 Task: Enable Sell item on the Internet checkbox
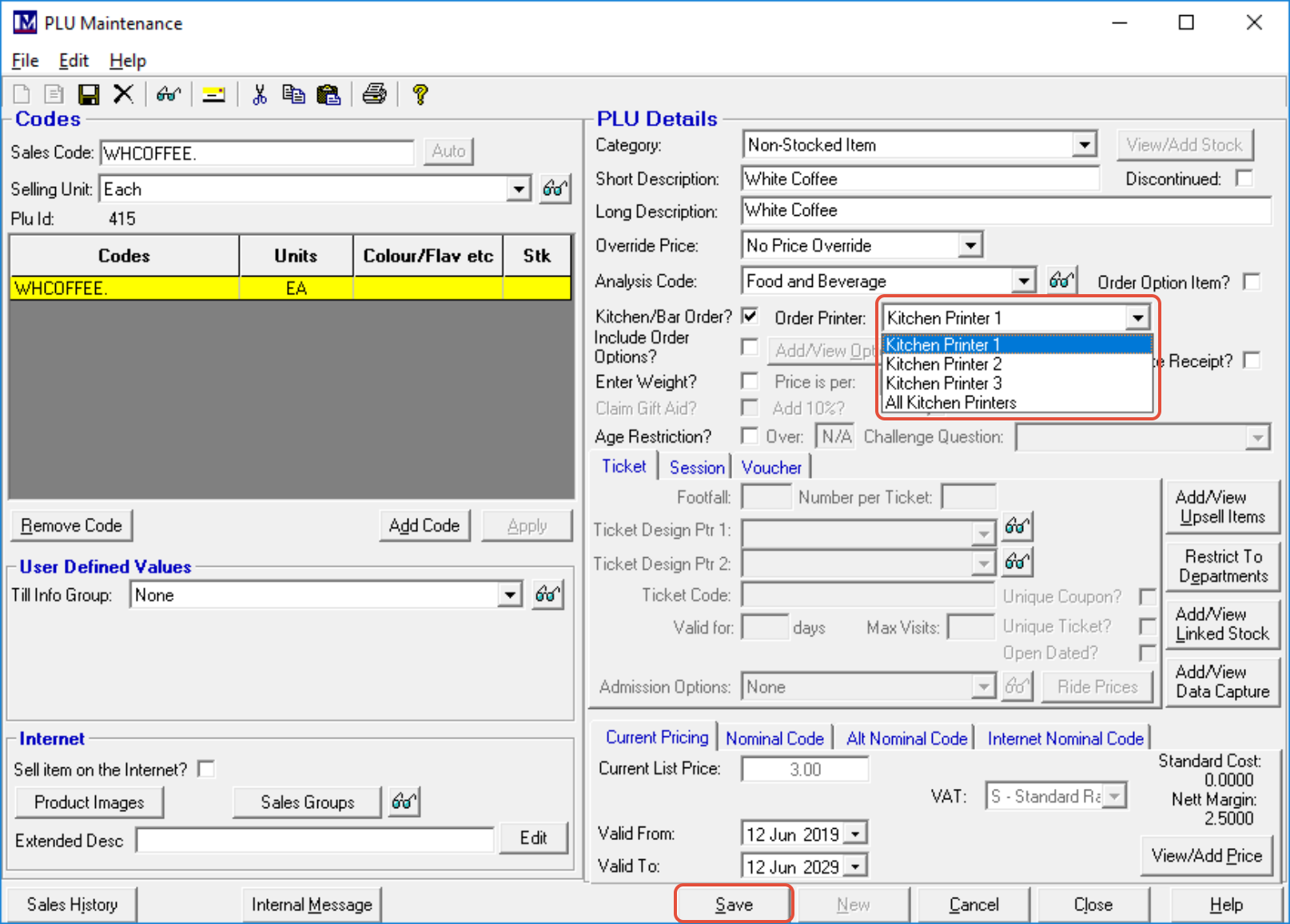pos(207,769)
